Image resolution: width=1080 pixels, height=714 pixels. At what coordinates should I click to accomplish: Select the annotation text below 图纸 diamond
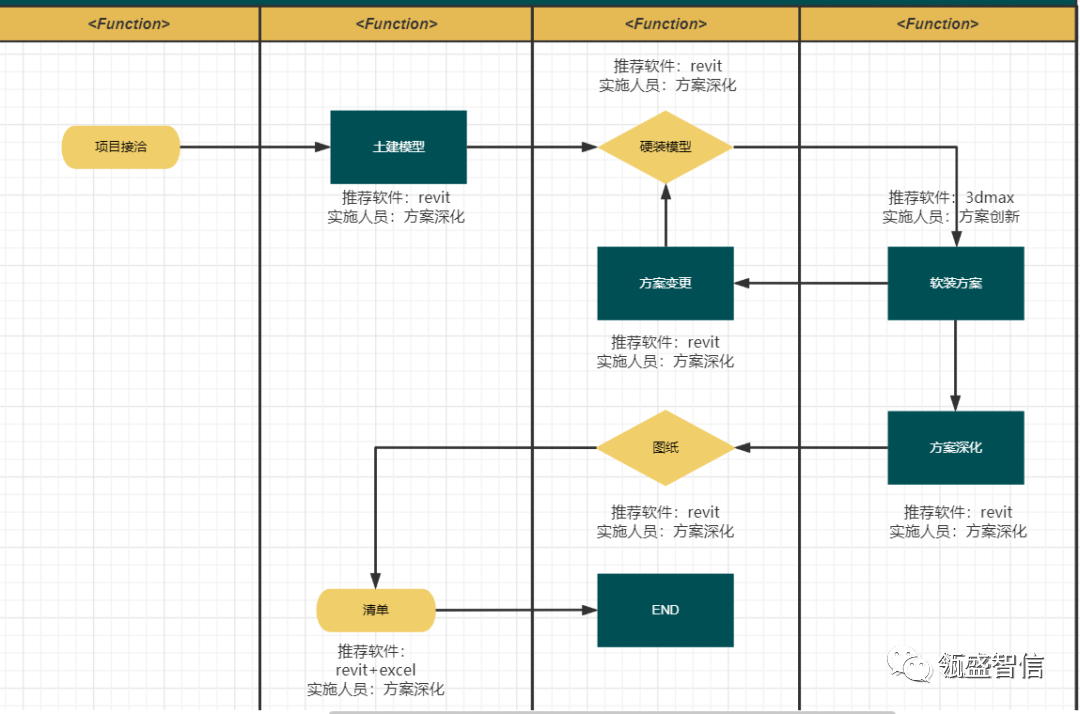pos(665,522)
